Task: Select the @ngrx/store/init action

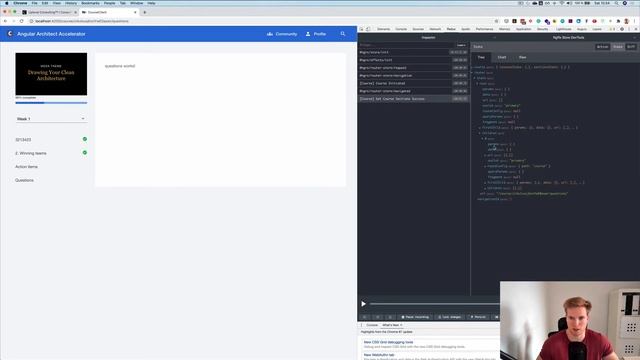Action: click(x=413, y=52)
